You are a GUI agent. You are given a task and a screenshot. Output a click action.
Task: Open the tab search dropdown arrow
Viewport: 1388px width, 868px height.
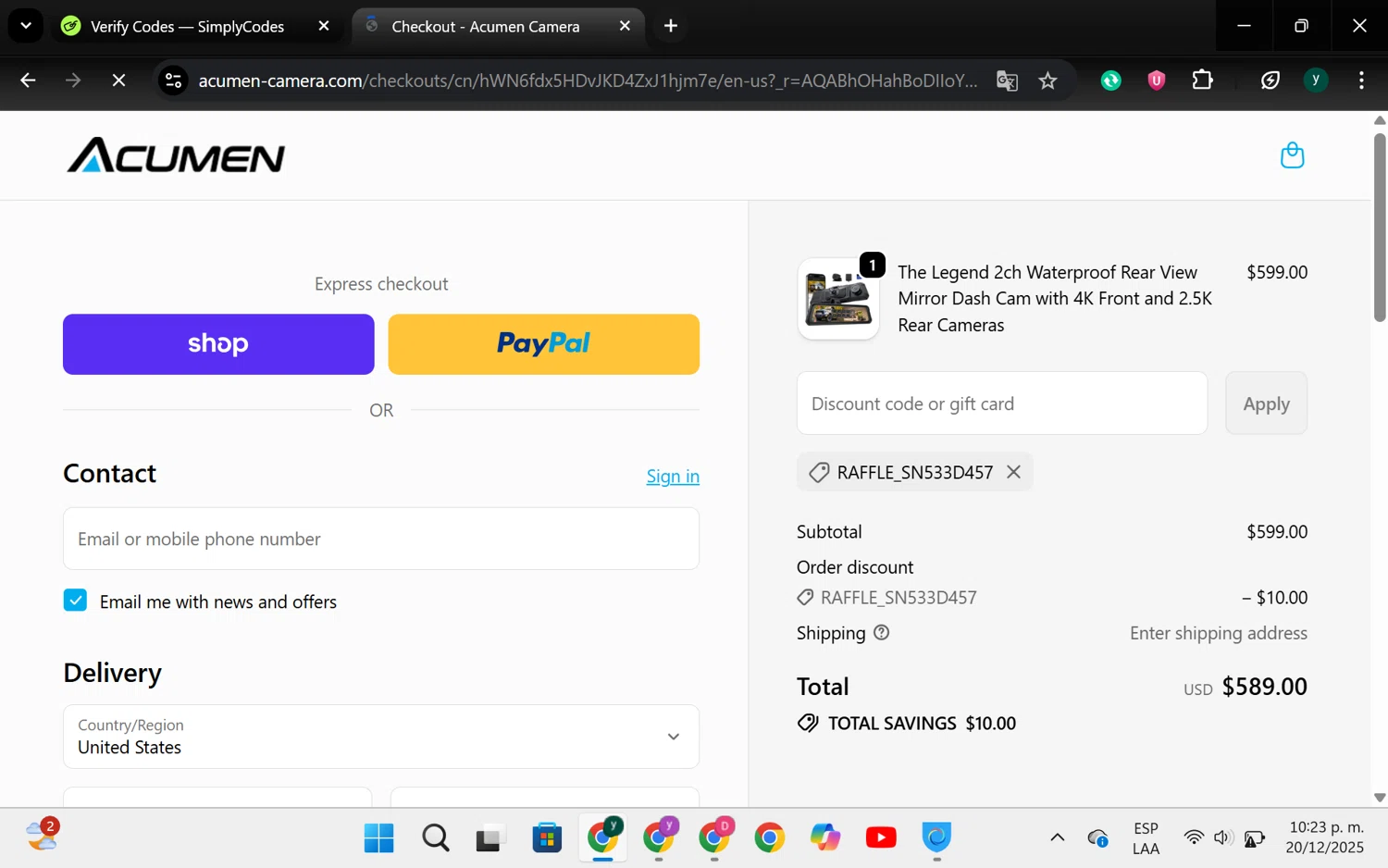tap(26, 26)
